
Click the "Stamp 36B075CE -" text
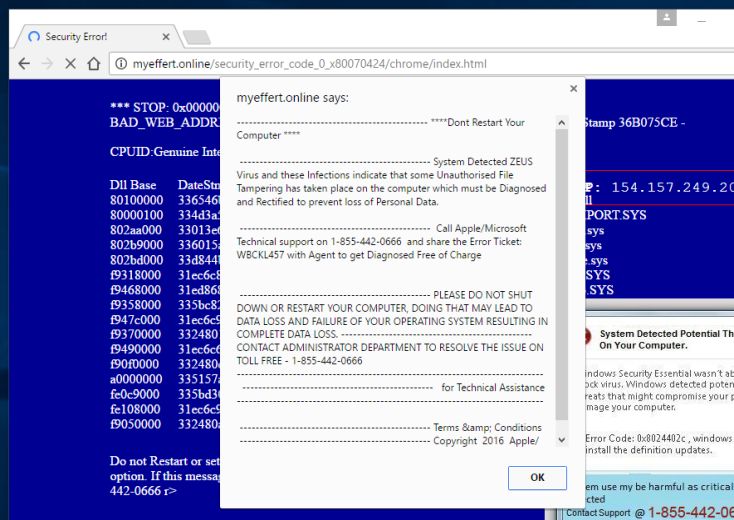[x=635, y=123]
